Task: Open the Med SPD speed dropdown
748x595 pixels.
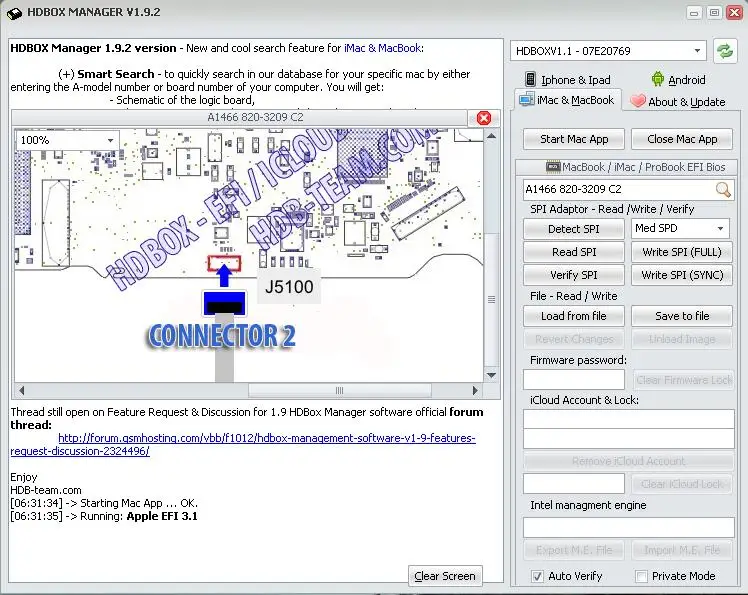Action: [680, 229]
